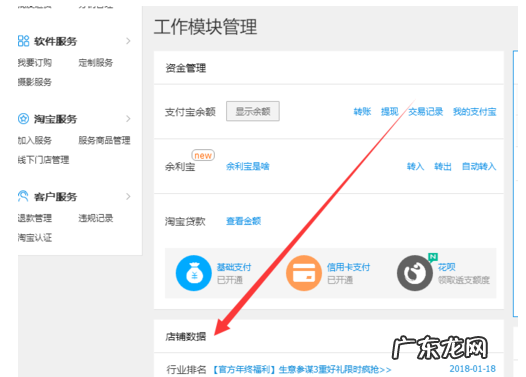Click the 软件服务 heading
The width and height of the screenshot is (526, 377).
(x=55, y=41)
